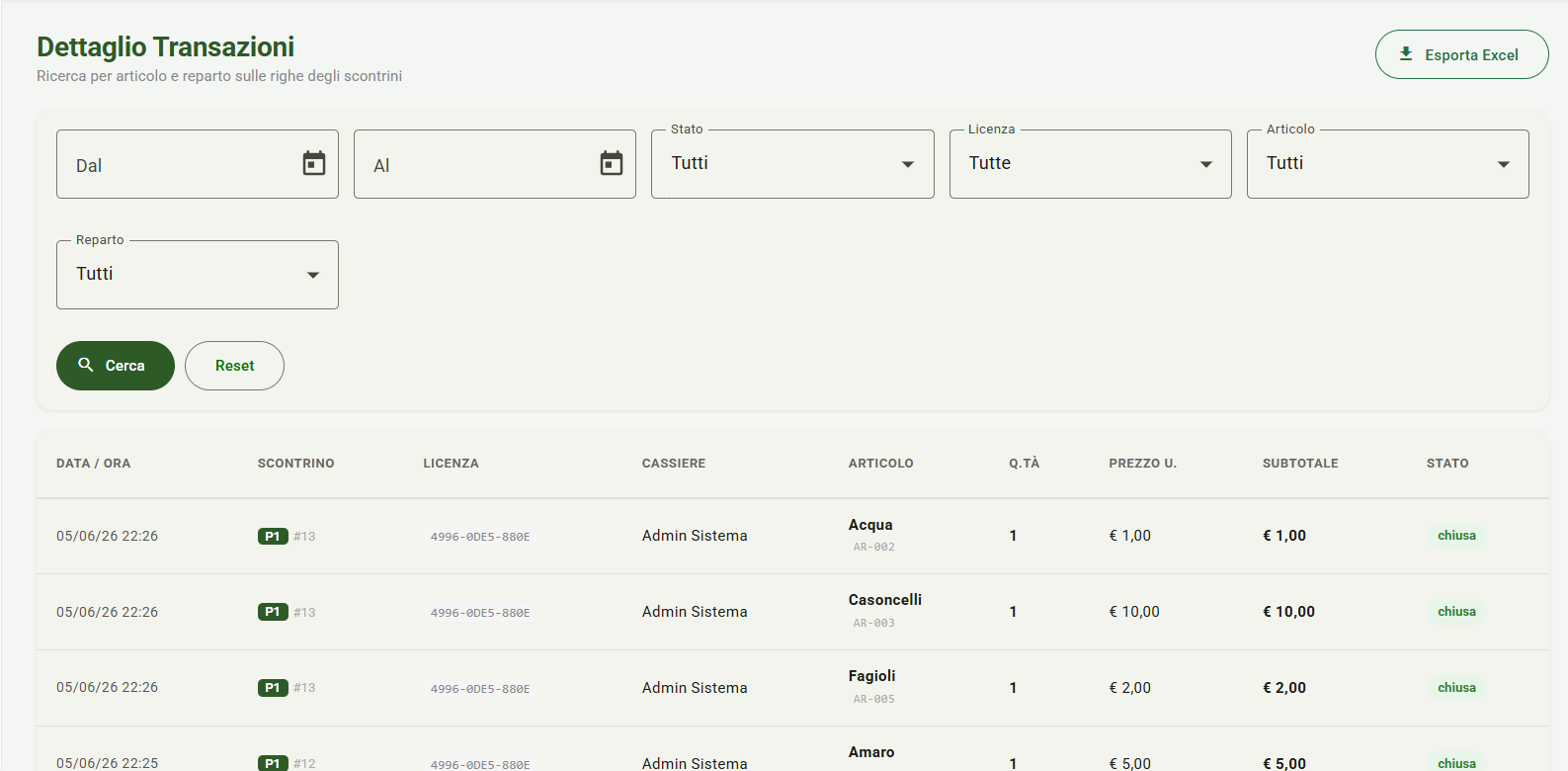Click the chiusa status chip for Acqua

[x=1456, y=536]
